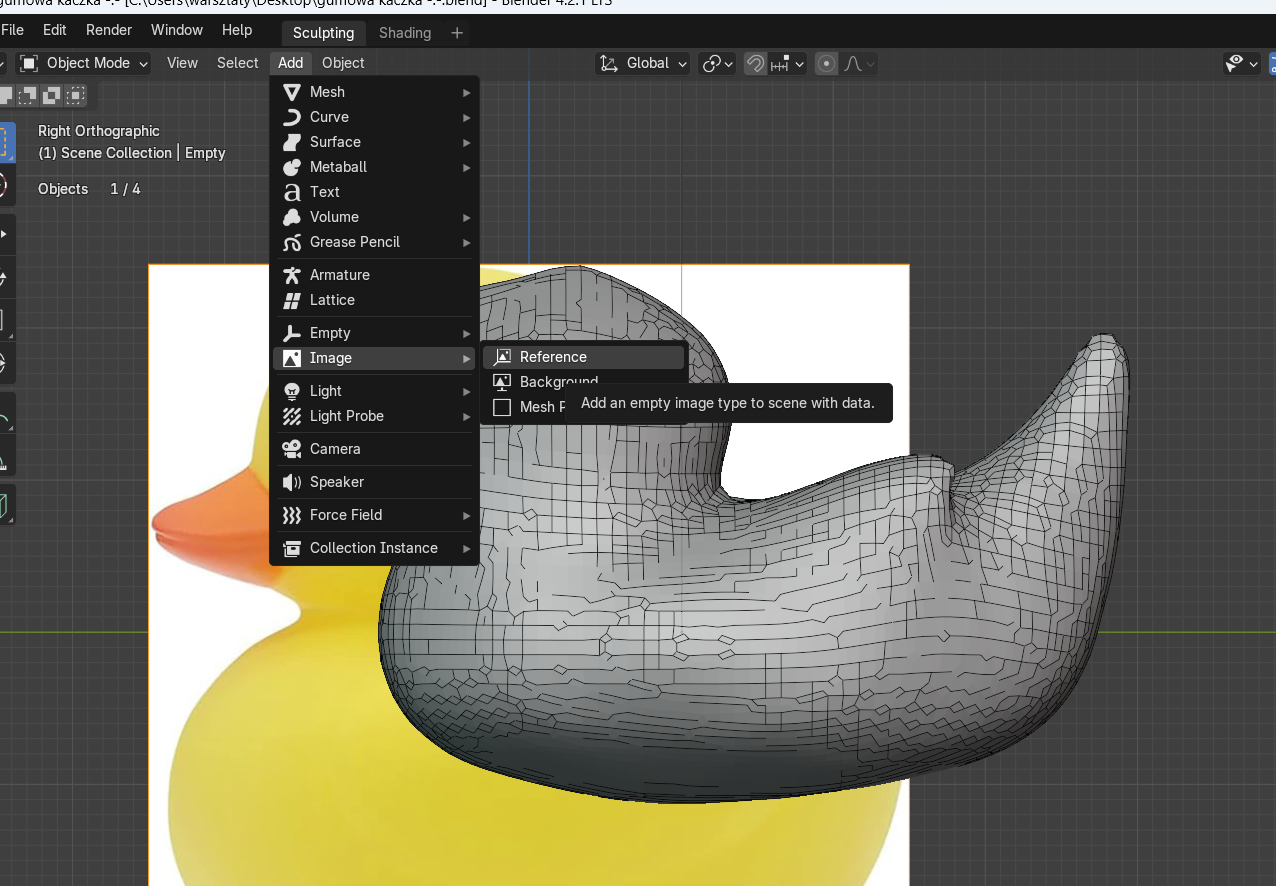Switch to the Shading workspace tab
The image size is (1276, 886).
pyautogui.click(x=405, y=33)
